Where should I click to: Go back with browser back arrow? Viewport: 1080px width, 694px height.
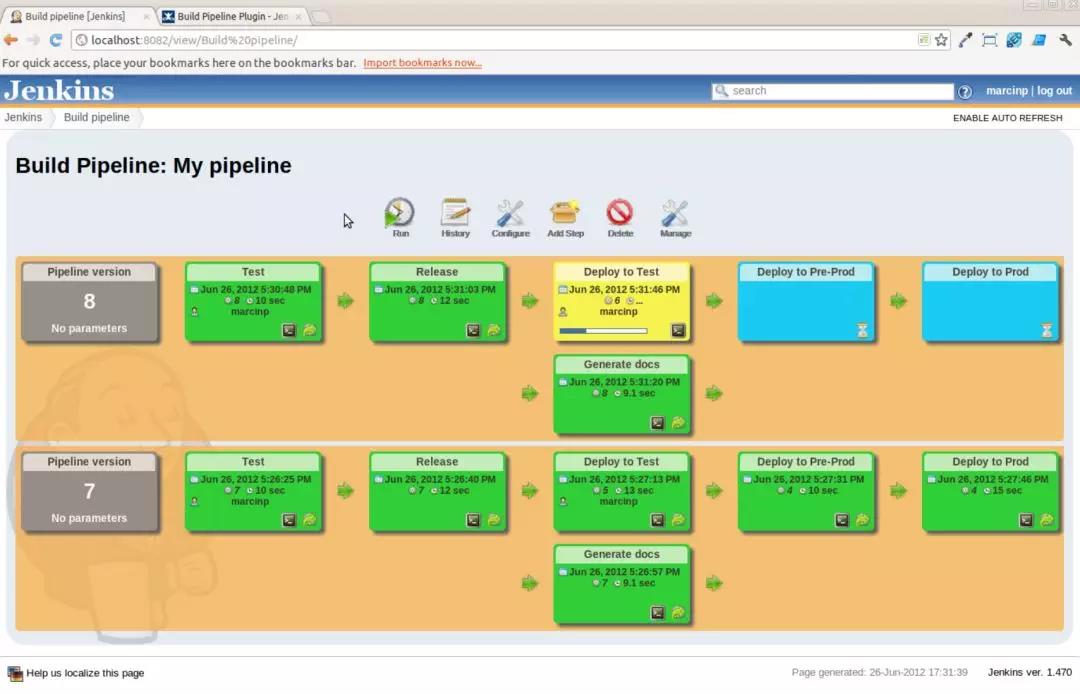(11, 40)
